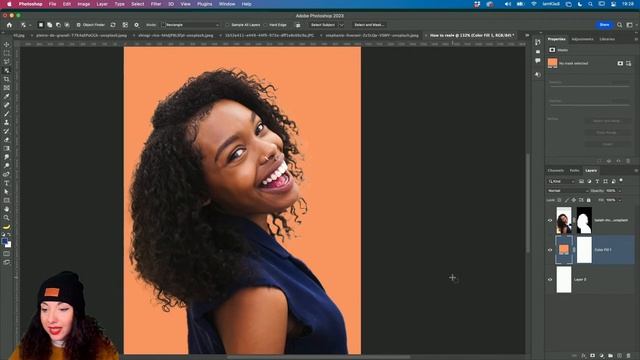Open the Opacity value dropdown
The image size is (640, 360).
[620, 191]
